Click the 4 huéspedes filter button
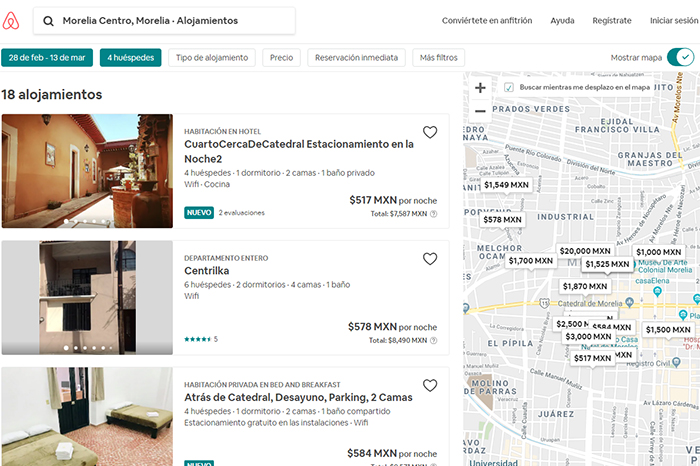This screenshot has width=700, height=466. tap(131, 58)
